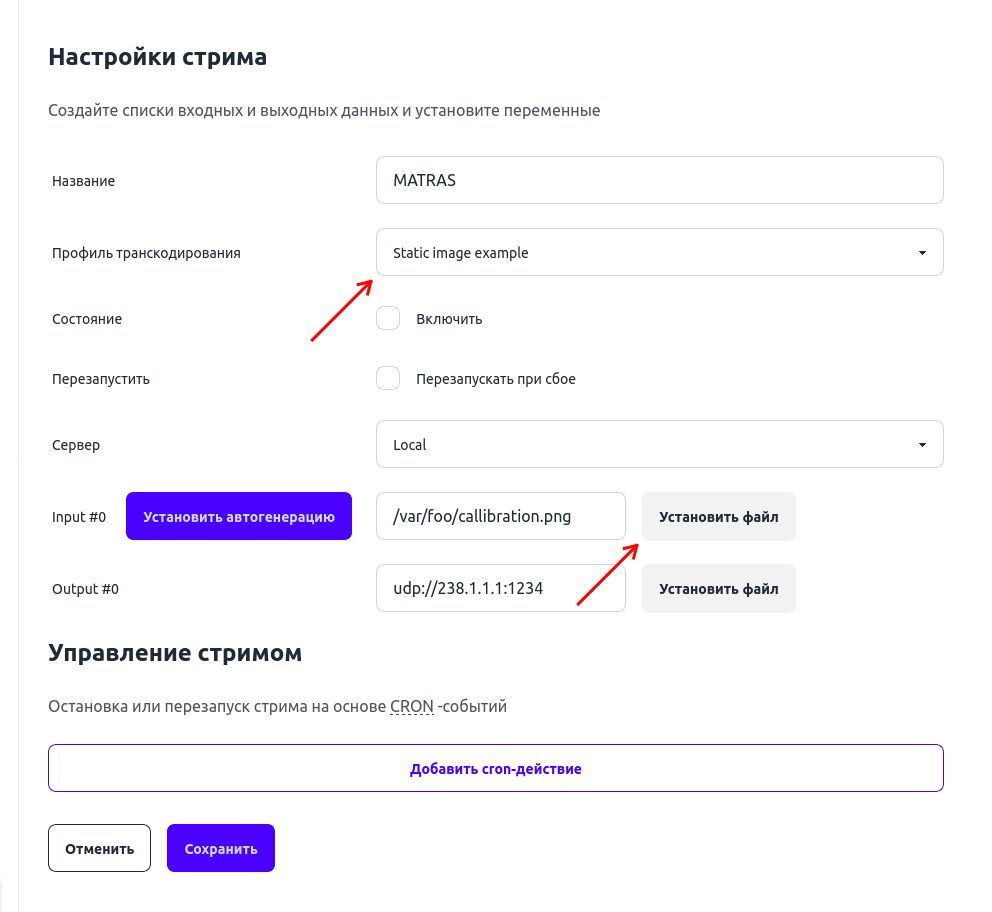Screen dimensions: 992x912
Task: Enable the "Включить" state checkbox
Action: coord(388,318)
